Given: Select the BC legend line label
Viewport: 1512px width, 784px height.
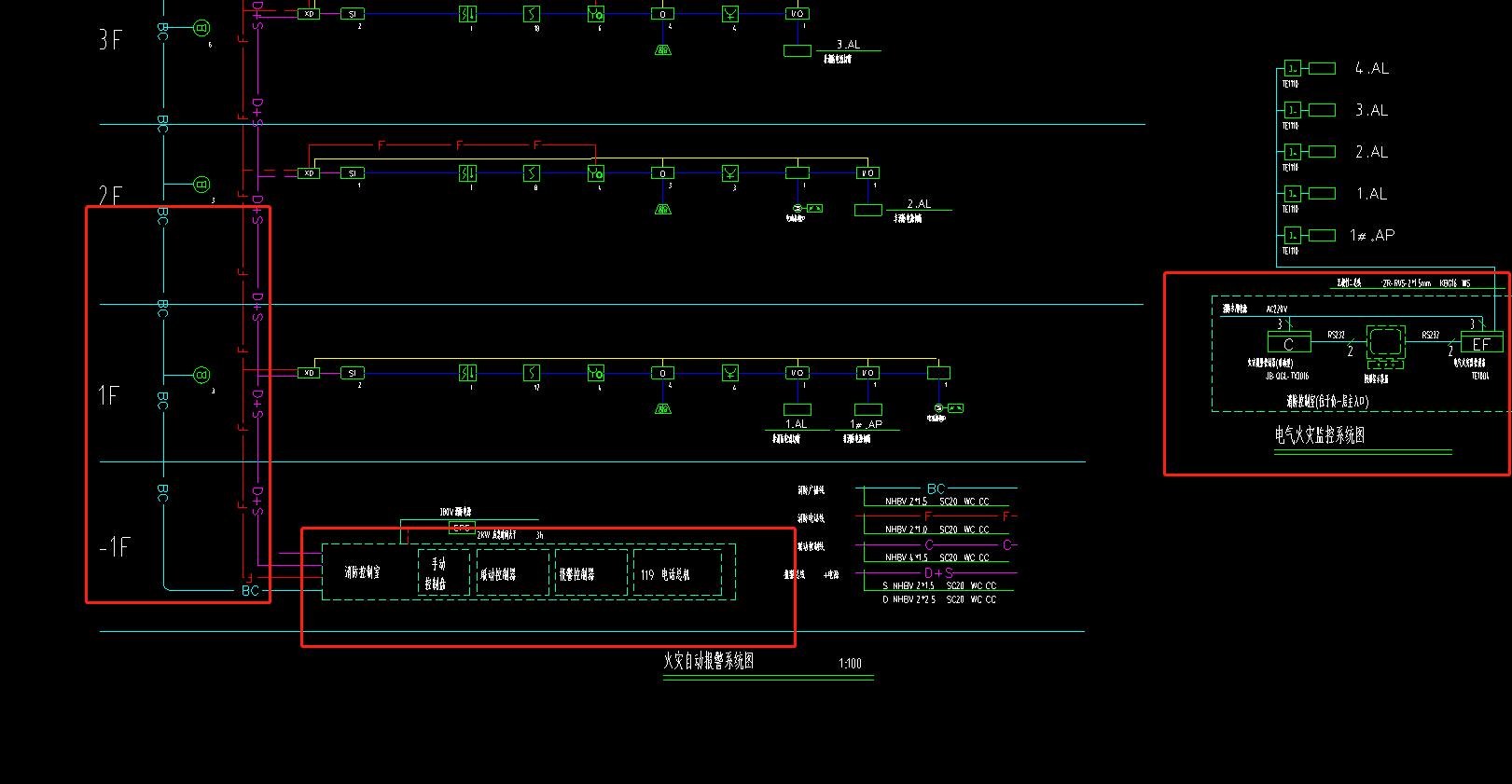Looking at the screenshot, I should tap(936, 488).
